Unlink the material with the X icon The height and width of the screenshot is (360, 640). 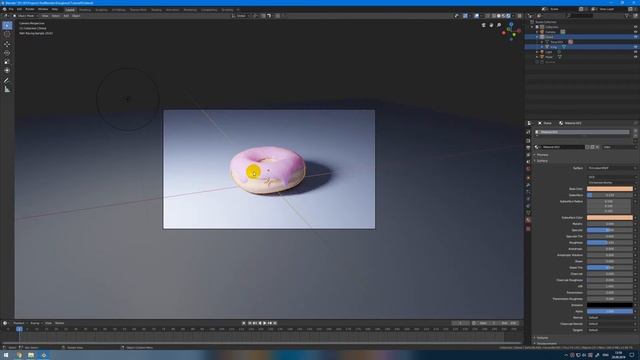[x=598, y=147]
